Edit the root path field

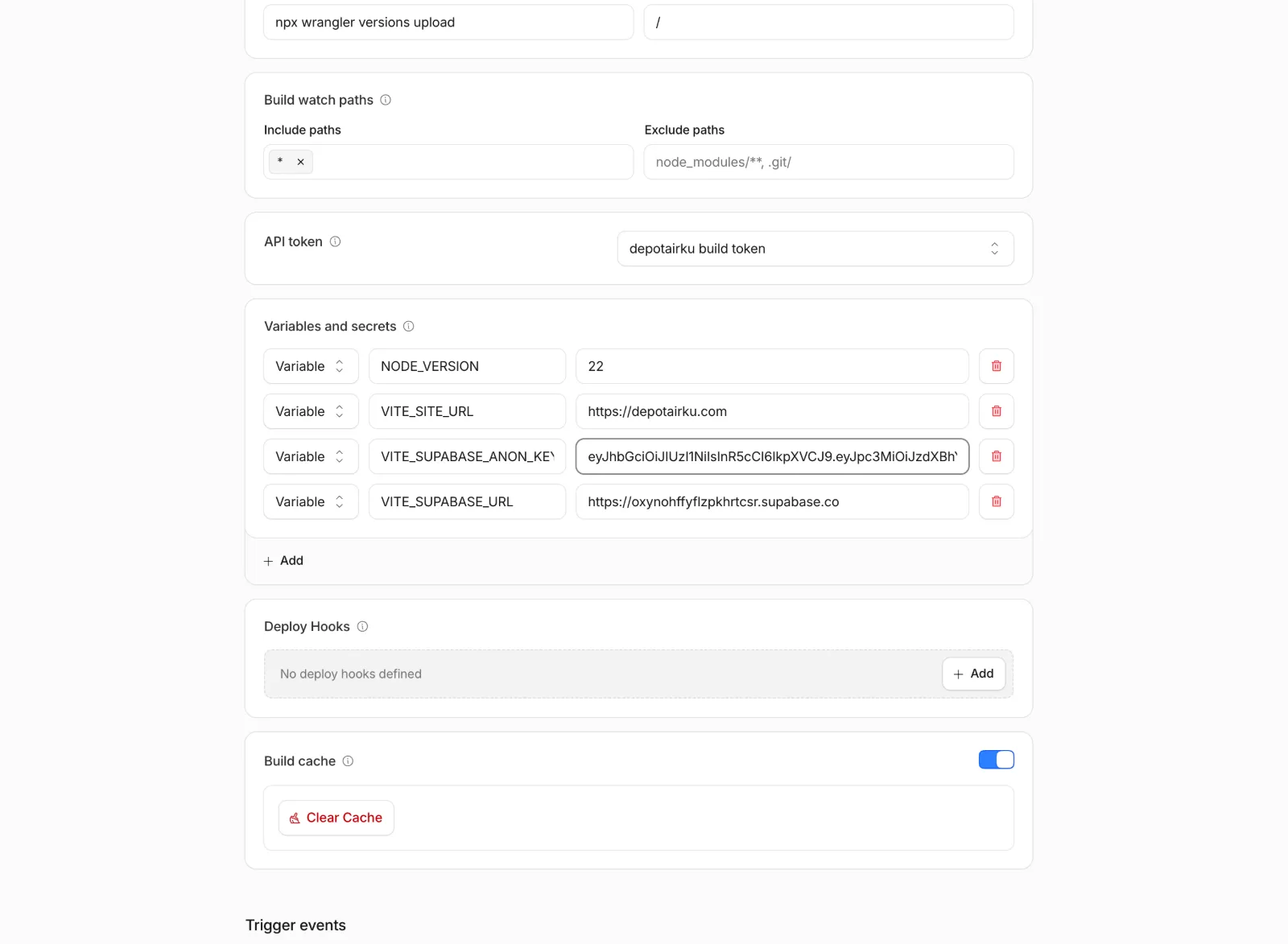[x=828, y=23]
